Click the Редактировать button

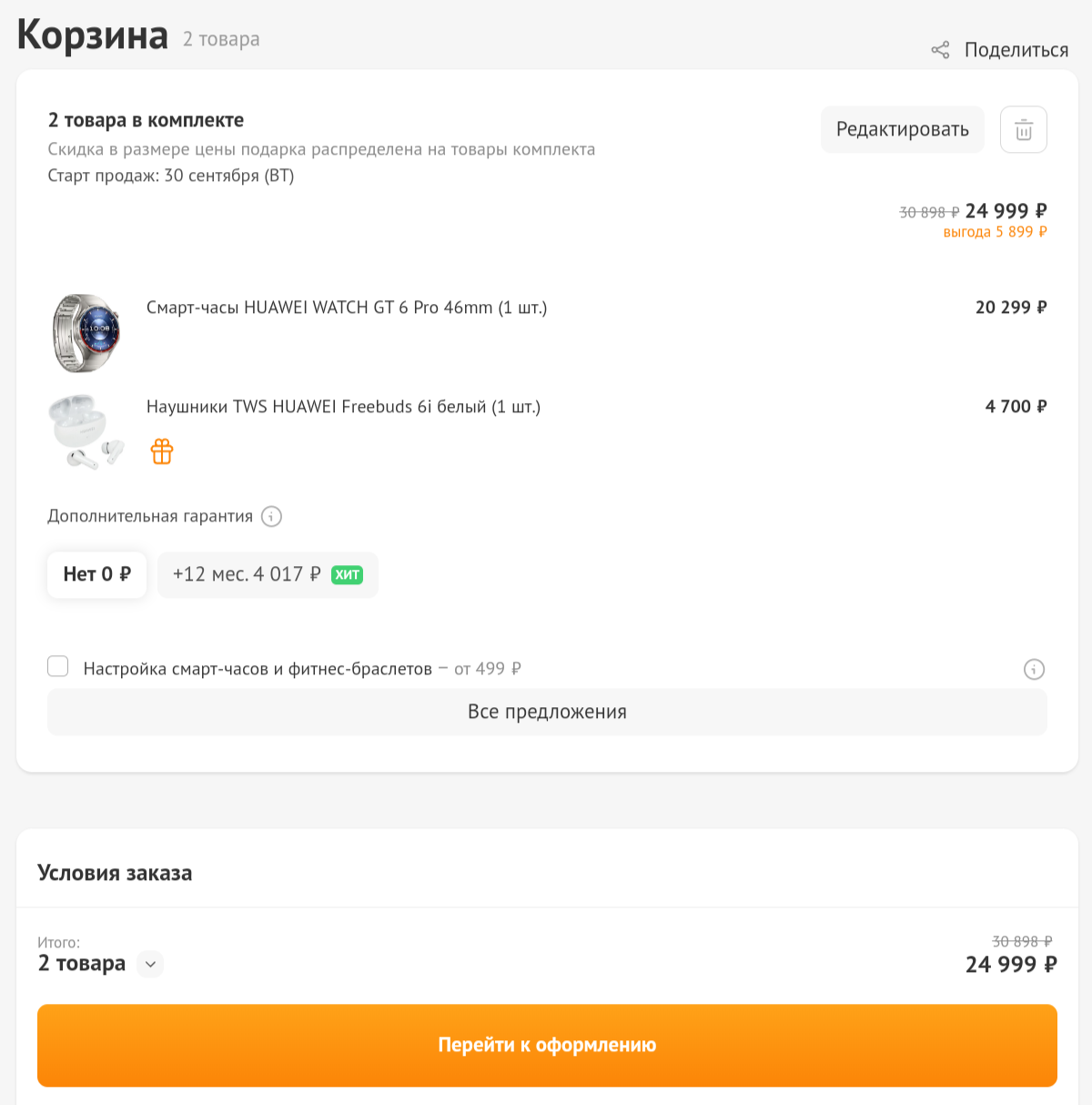tap(902, 129)
